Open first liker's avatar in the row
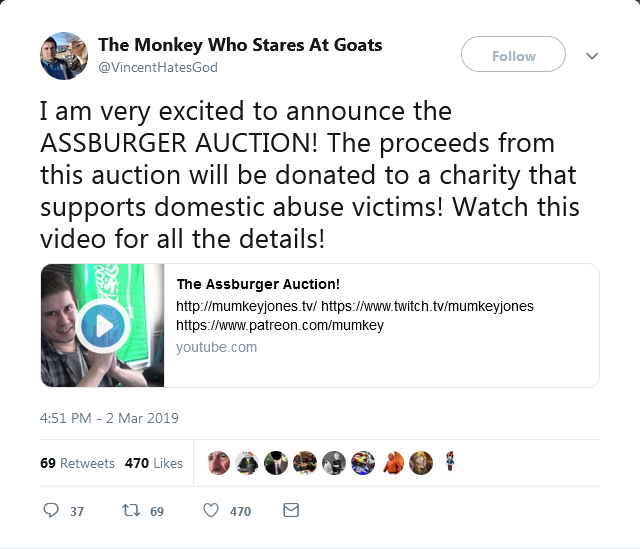Viewport: 640px width, 549px height. [218, 463]
